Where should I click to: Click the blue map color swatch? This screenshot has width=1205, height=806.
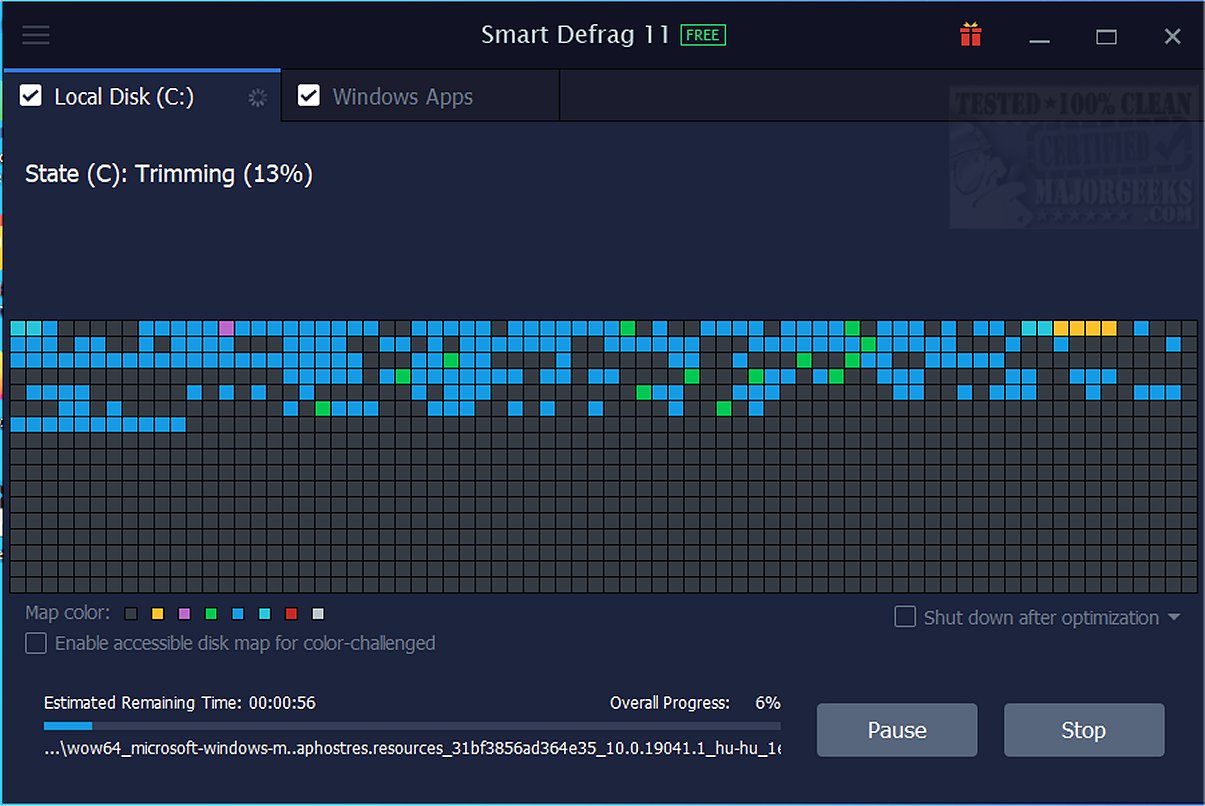click(x=238, y=614)
